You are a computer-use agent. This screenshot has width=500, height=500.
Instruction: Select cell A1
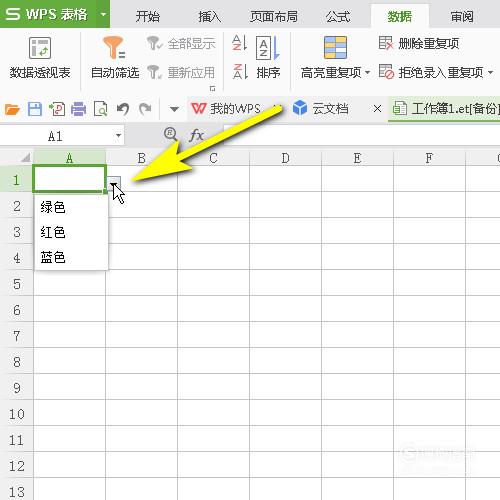(x=69, y=179)
